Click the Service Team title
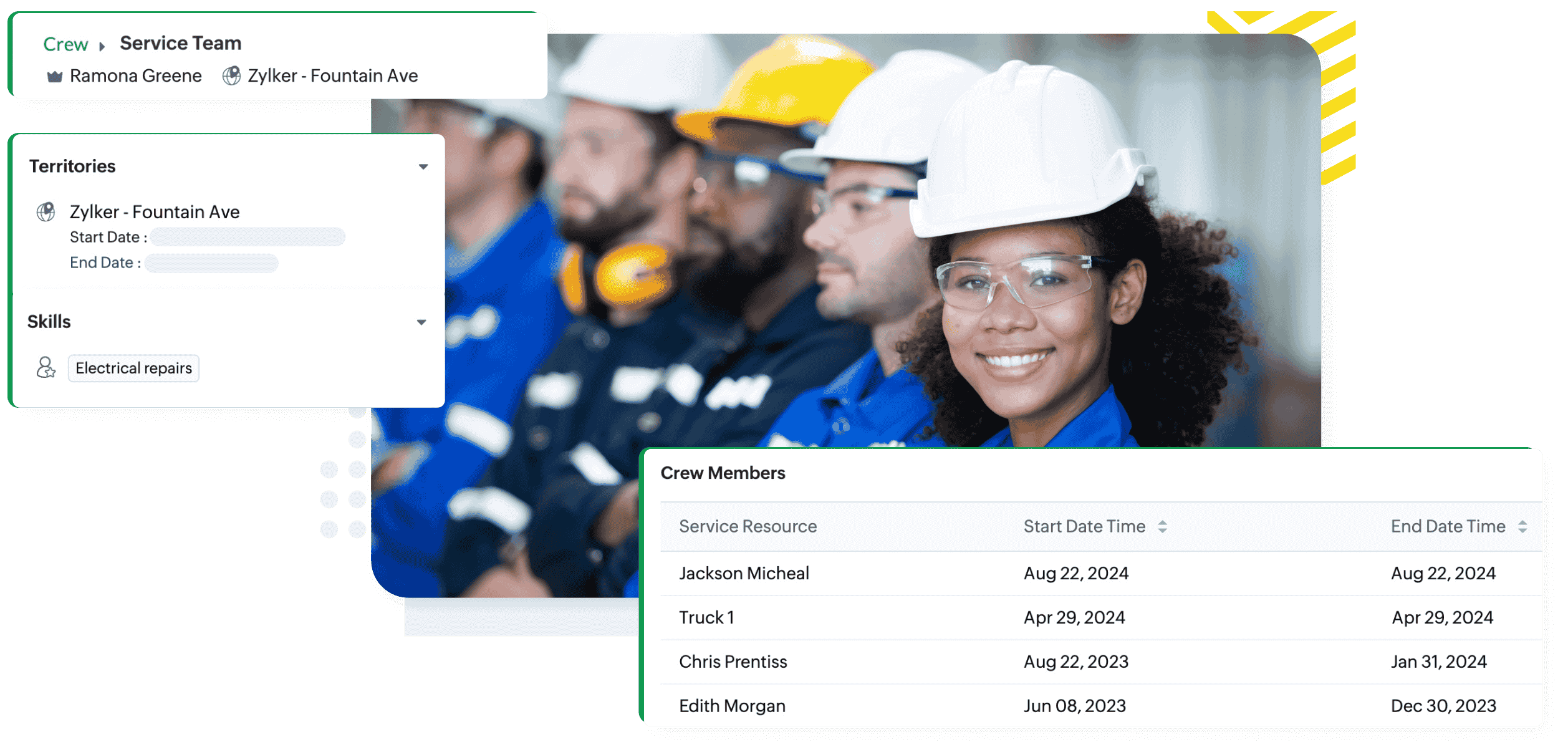The width and height of the screenshot is (1568, 752). (x=180, y=43)
